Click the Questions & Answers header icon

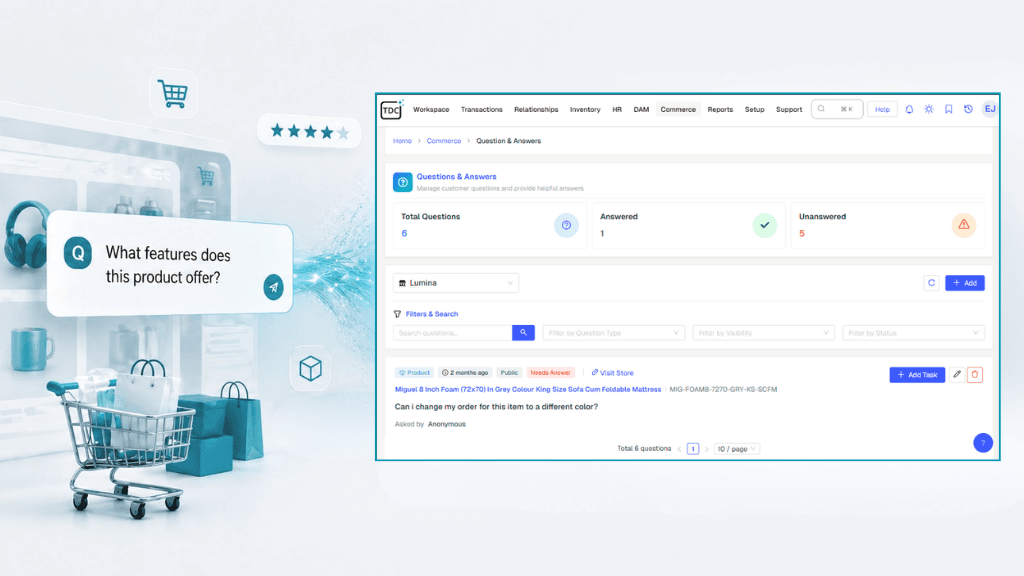point(402,182)
